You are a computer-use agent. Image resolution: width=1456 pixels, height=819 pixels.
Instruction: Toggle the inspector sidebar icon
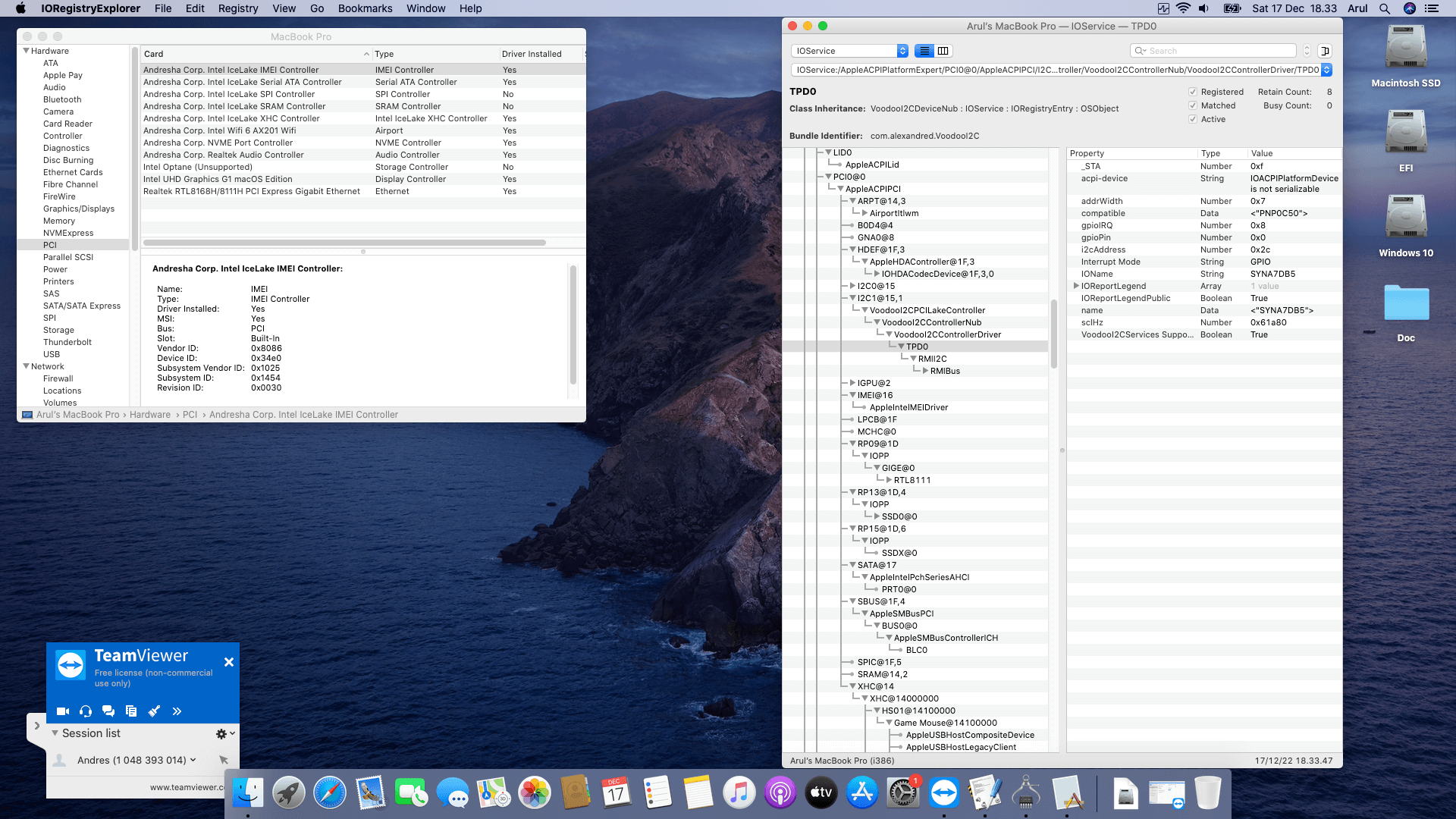point(1325,51)
